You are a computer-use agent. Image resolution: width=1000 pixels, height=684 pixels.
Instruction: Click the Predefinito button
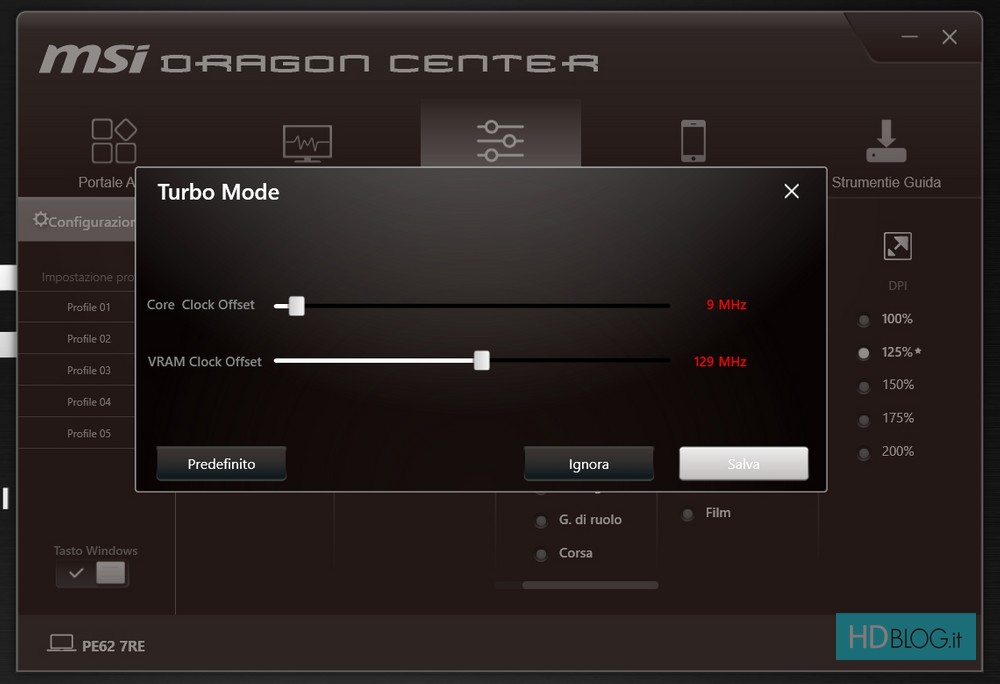click(x=221, y=463)
